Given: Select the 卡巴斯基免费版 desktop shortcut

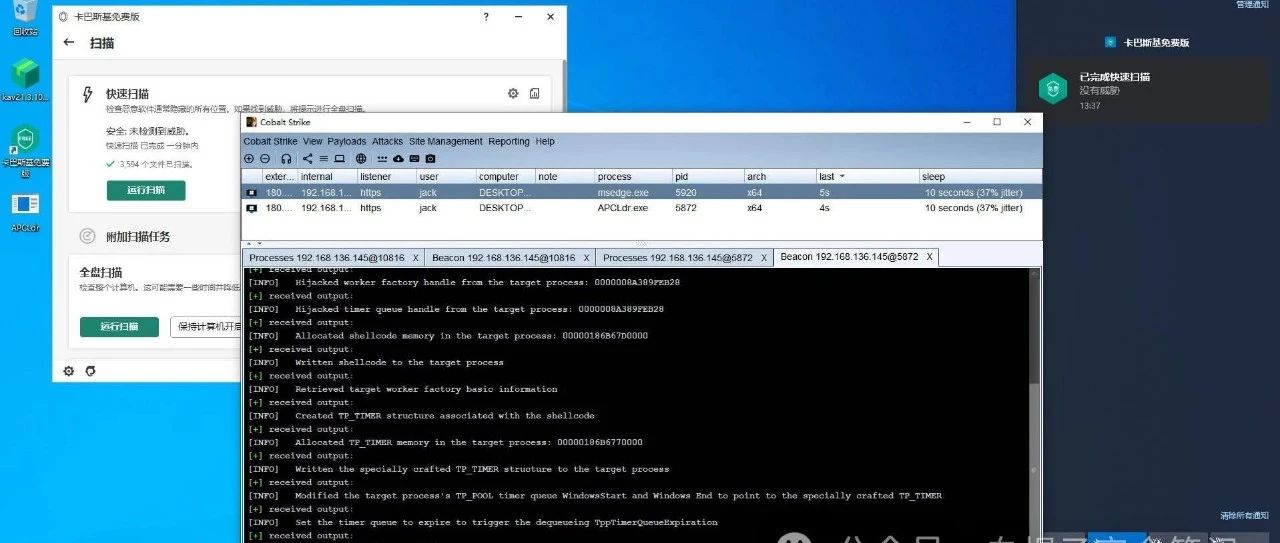Looking at the screenshot, I should (25, 152).
